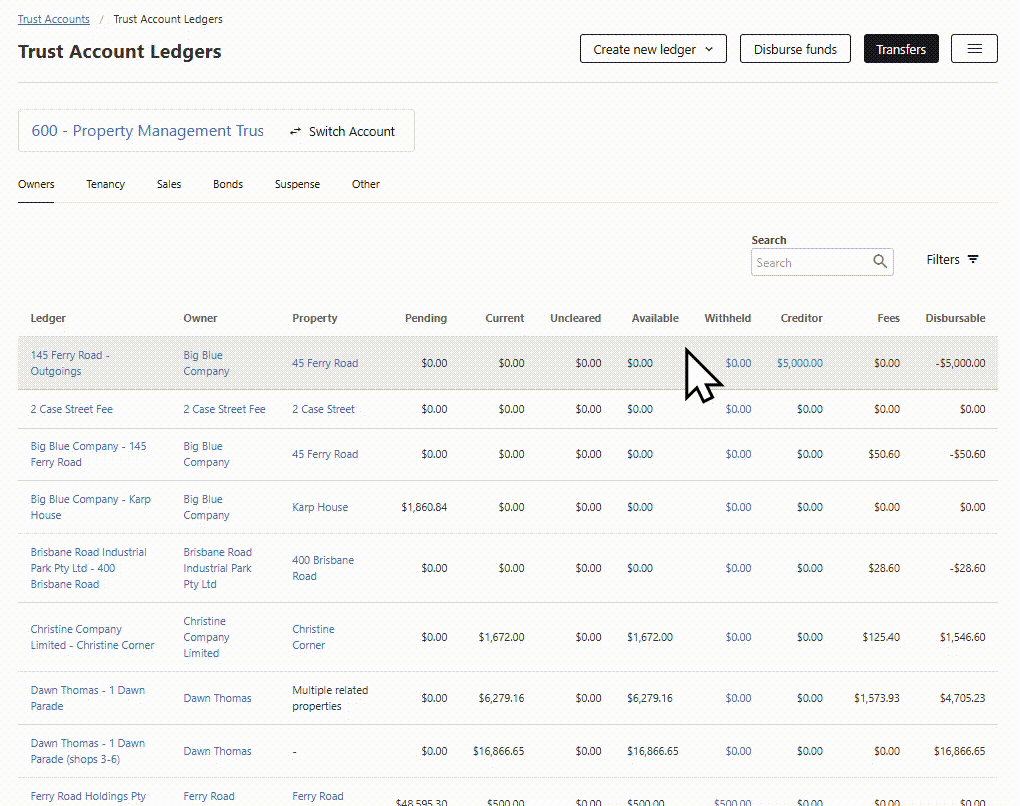Open the hamburger menu button
The height and width of the screenshot is (806, 1020).
(974, 49)
